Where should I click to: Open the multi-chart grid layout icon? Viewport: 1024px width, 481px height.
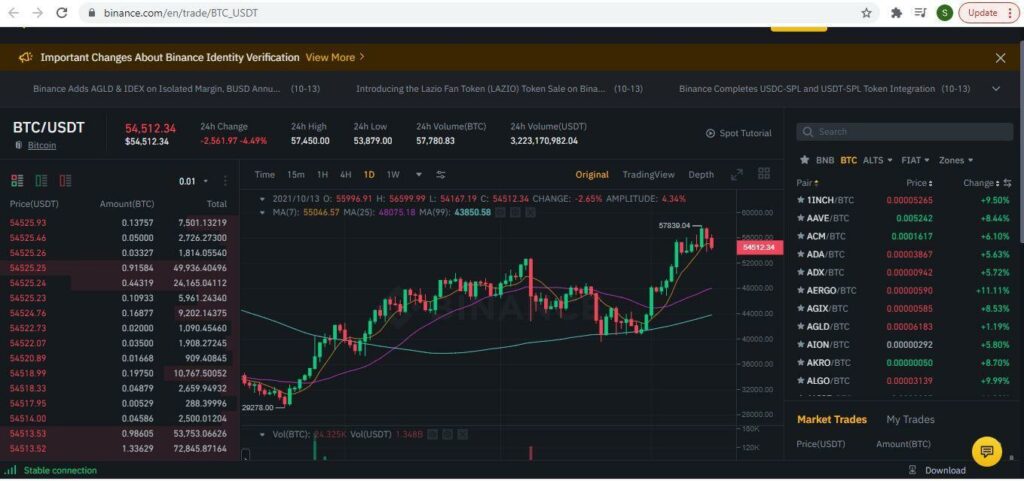pyautogui.click(x=763, y=174)
